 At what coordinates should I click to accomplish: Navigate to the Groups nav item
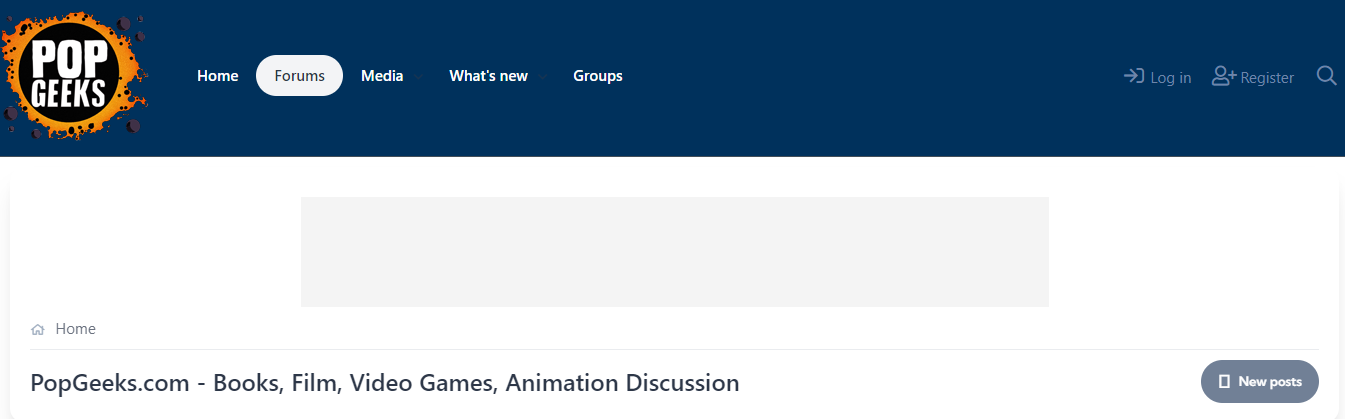[x=598, y=76]
